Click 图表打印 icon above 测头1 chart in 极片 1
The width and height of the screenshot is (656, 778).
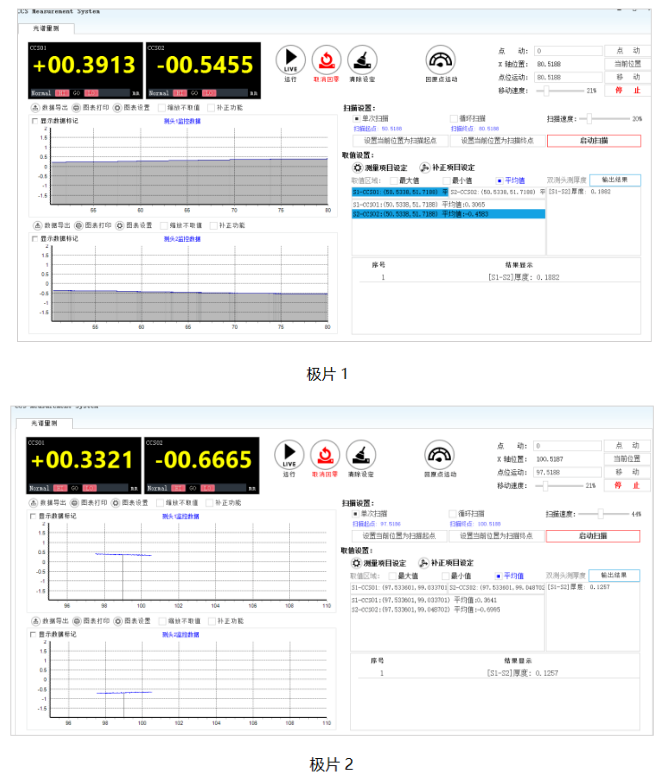(x=76, y=108)
